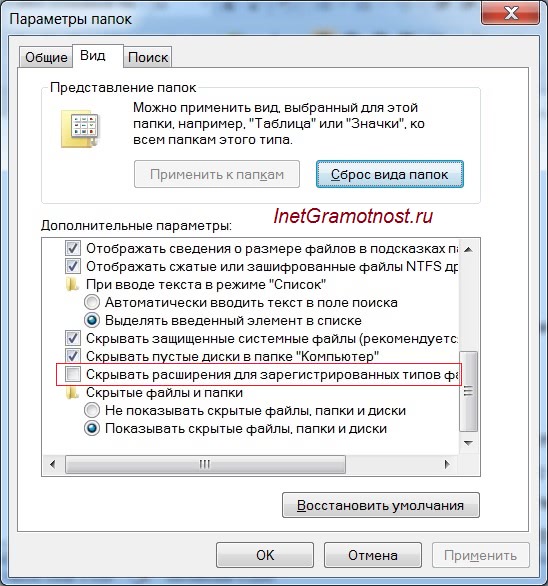
Task: Uncheck Скрывать пустые диски в папке Компьютер
Action: [x=73, y=356]
